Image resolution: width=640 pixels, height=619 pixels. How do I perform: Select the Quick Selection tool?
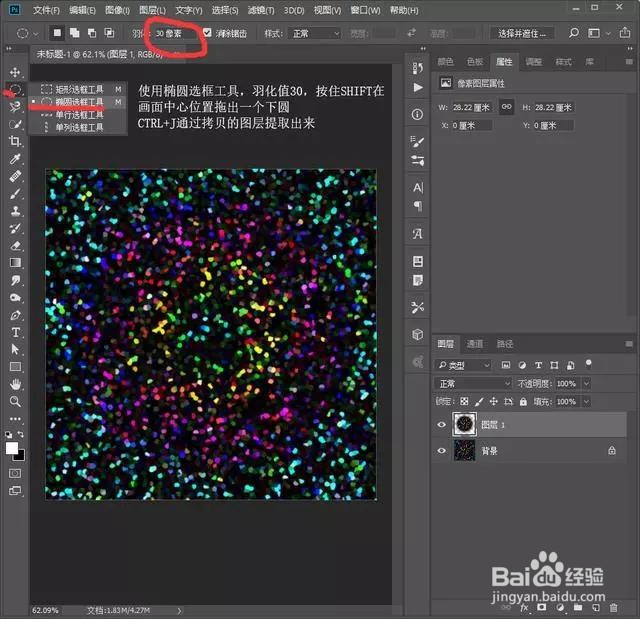coord(15,124)
